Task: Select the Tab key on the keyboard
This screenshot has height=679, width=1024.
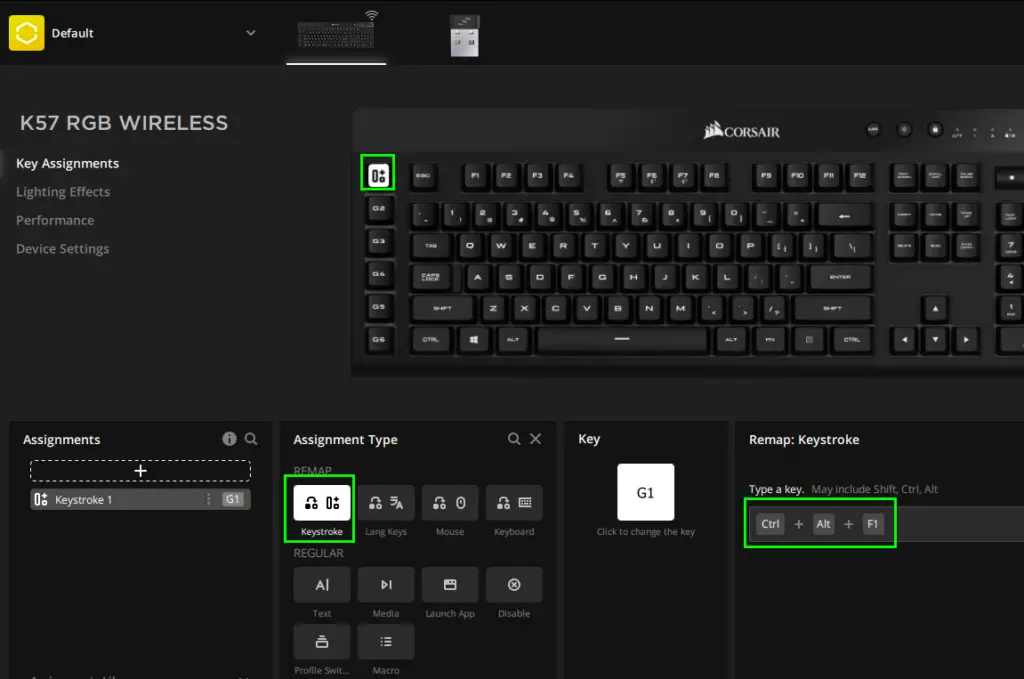Action: [431, 245]
